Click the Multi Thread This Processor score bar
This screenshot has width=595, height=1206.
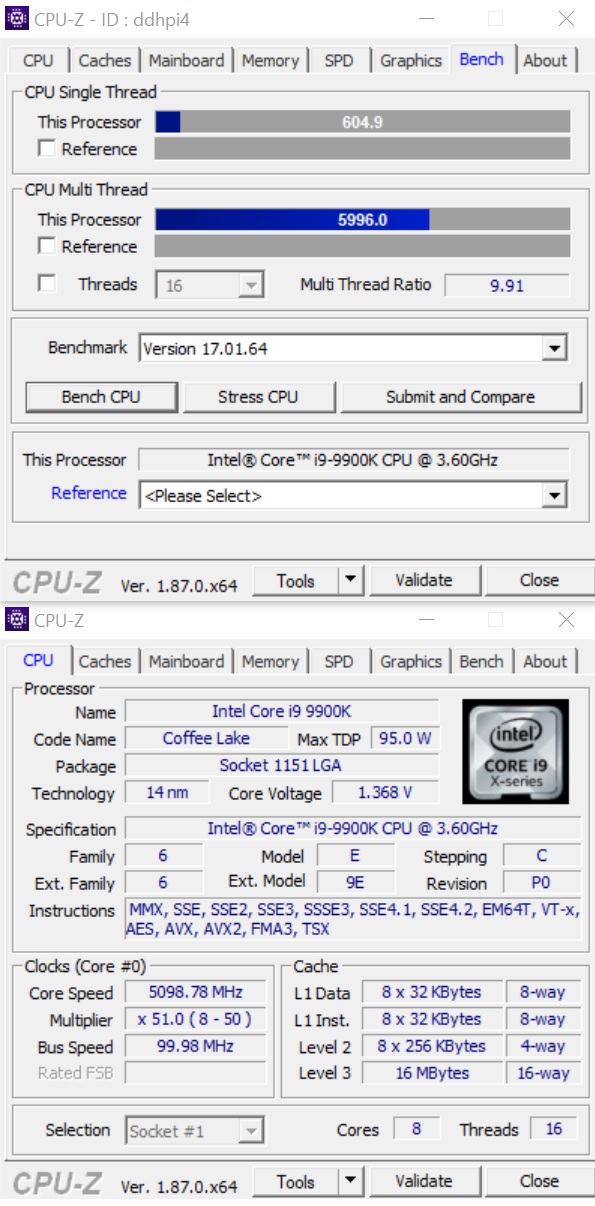click(362, 219)
